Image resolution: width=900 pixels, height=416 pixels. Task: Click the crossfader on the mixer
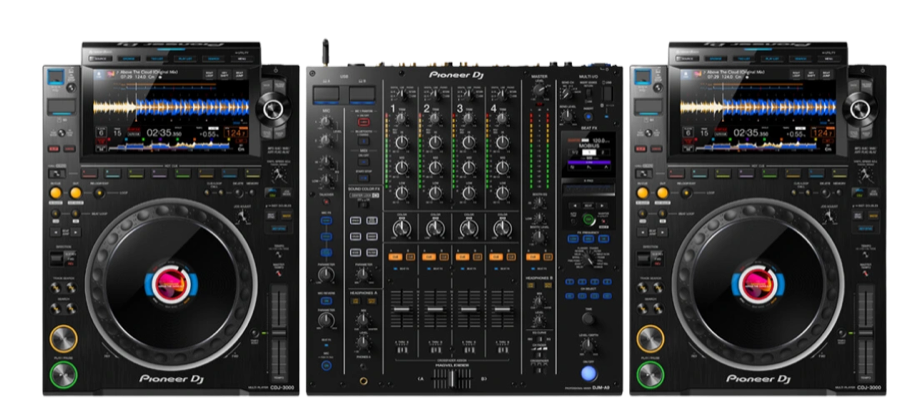pos(451,378)
